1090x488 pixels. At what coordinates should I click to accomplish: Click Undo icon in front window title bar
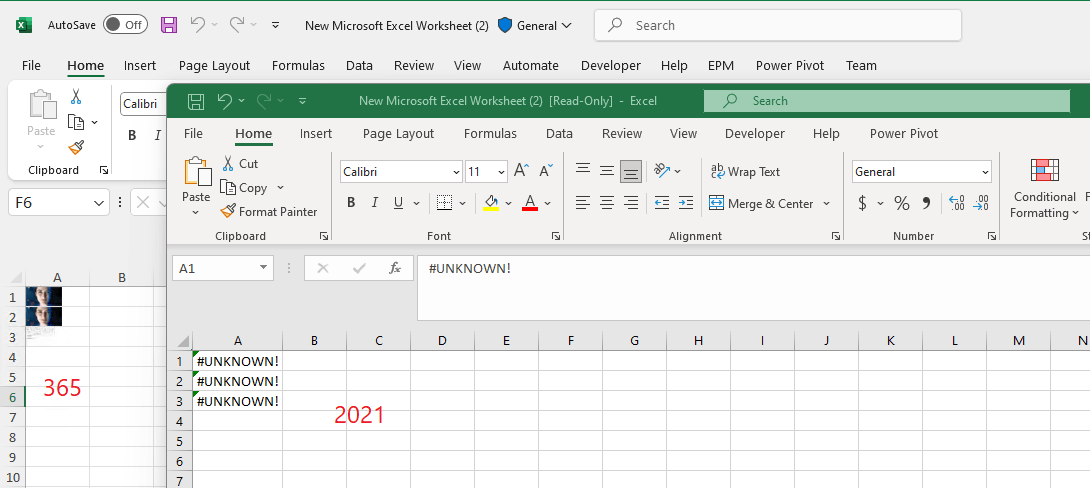[224, 101]
